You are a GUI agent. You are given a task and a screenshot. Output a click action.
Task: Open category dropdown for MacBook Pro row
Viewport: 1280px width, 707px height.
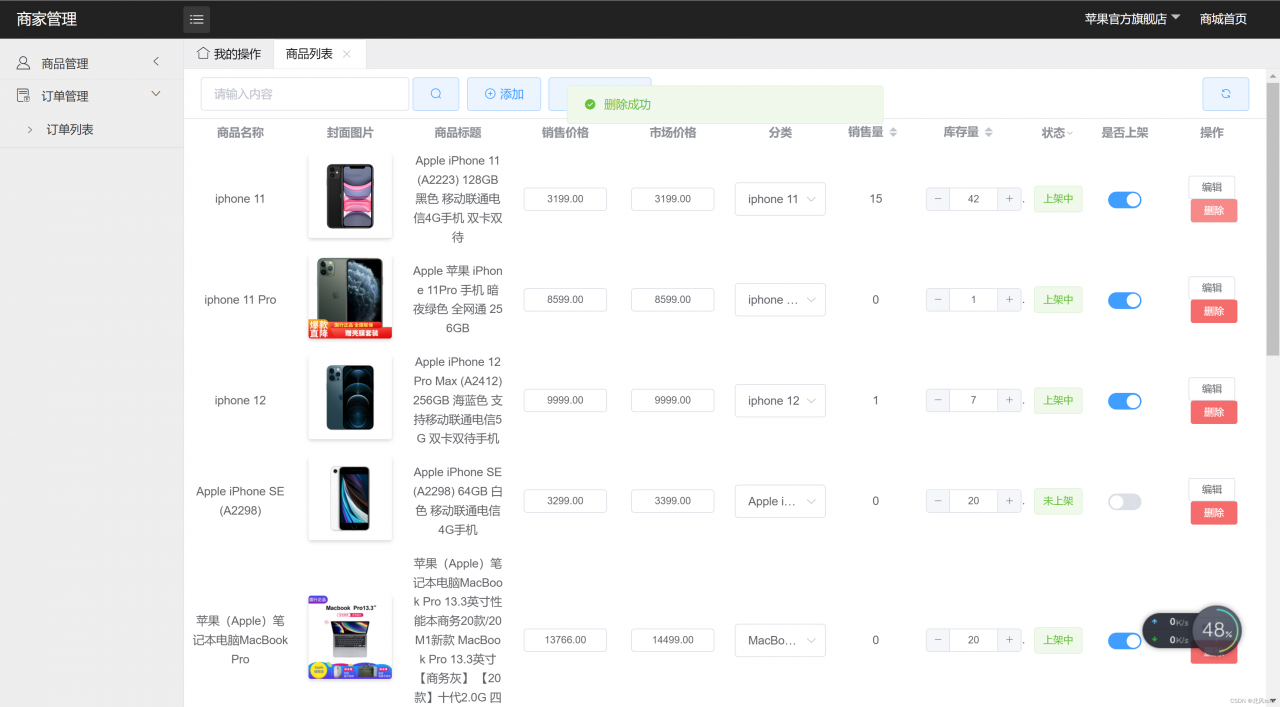[780, 640]
